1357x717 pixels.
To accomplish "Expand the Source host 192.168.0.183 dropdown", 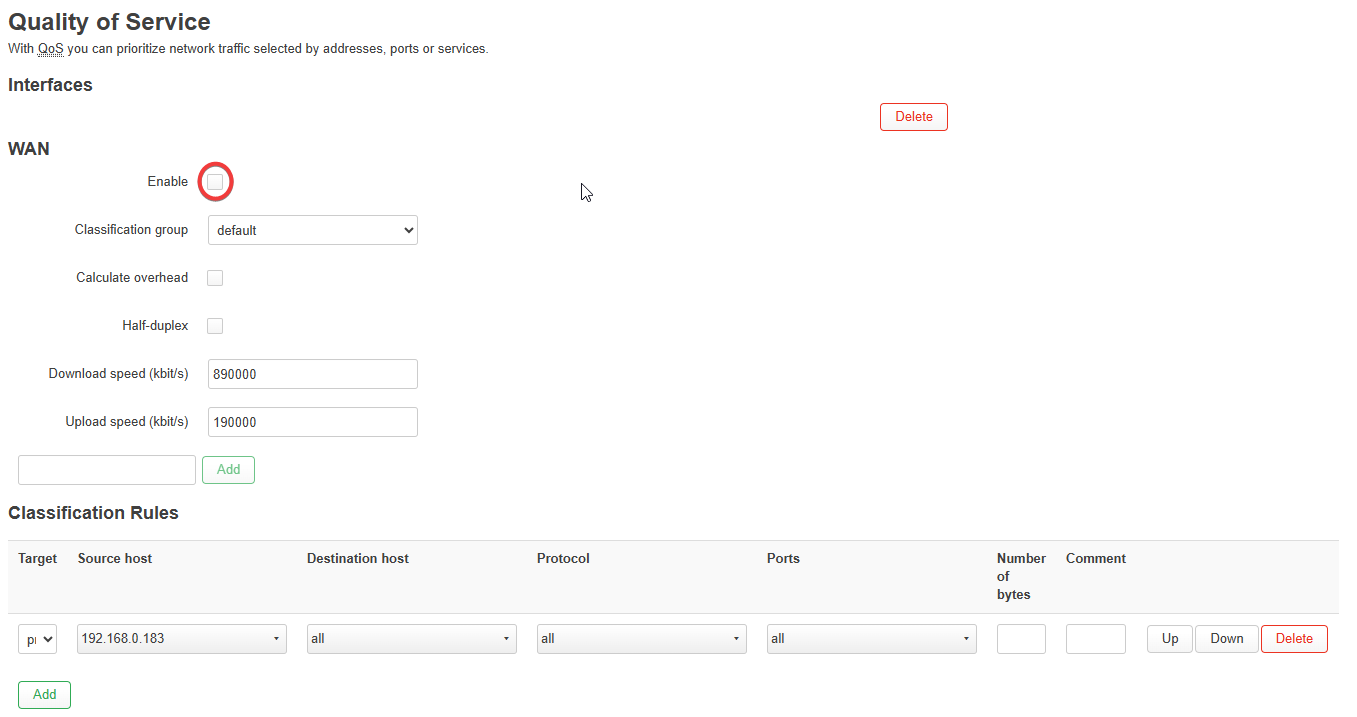I will pos(181,639).
